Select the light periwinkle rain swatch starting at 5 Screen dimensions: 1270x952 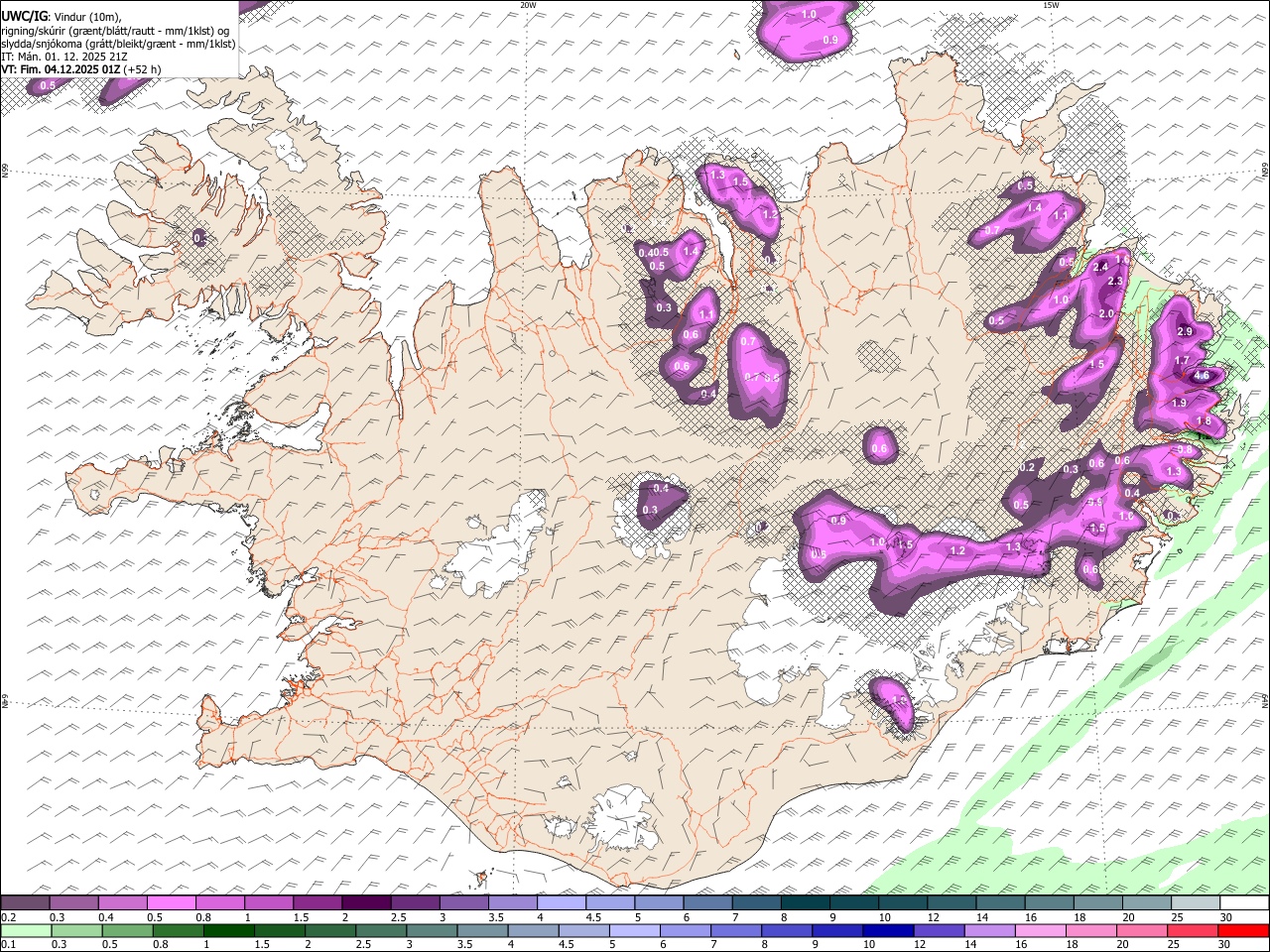click(x=634, y=930)
